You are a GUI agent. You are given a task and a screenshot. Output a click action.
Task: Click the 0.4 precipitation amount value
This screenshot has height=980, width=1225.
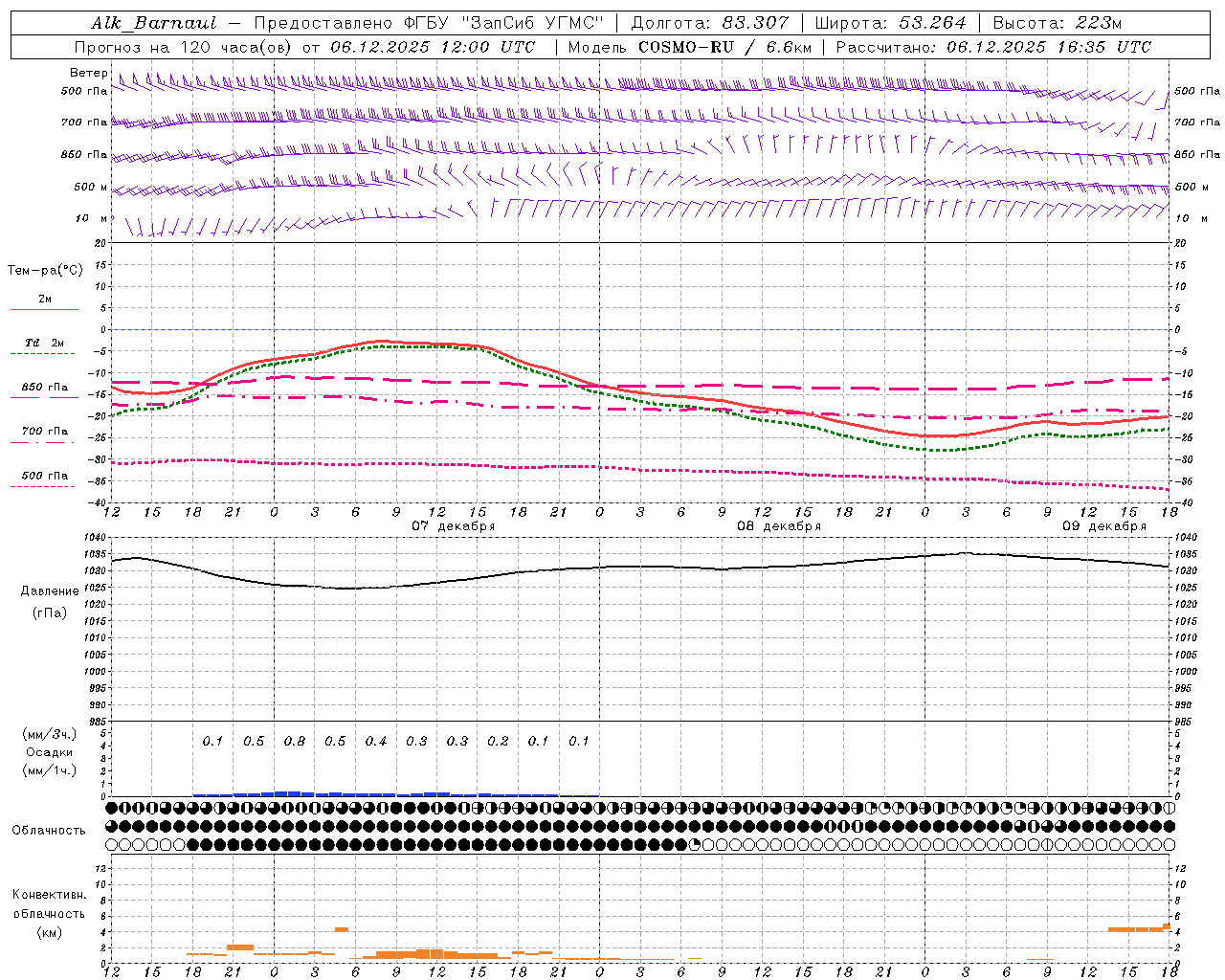[376, 742]
